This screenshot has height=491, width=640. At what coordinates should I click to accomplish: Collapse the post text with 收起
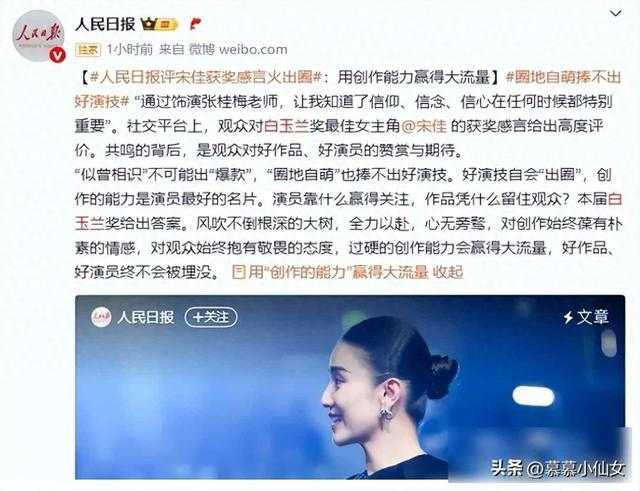(x=448, y=272)
